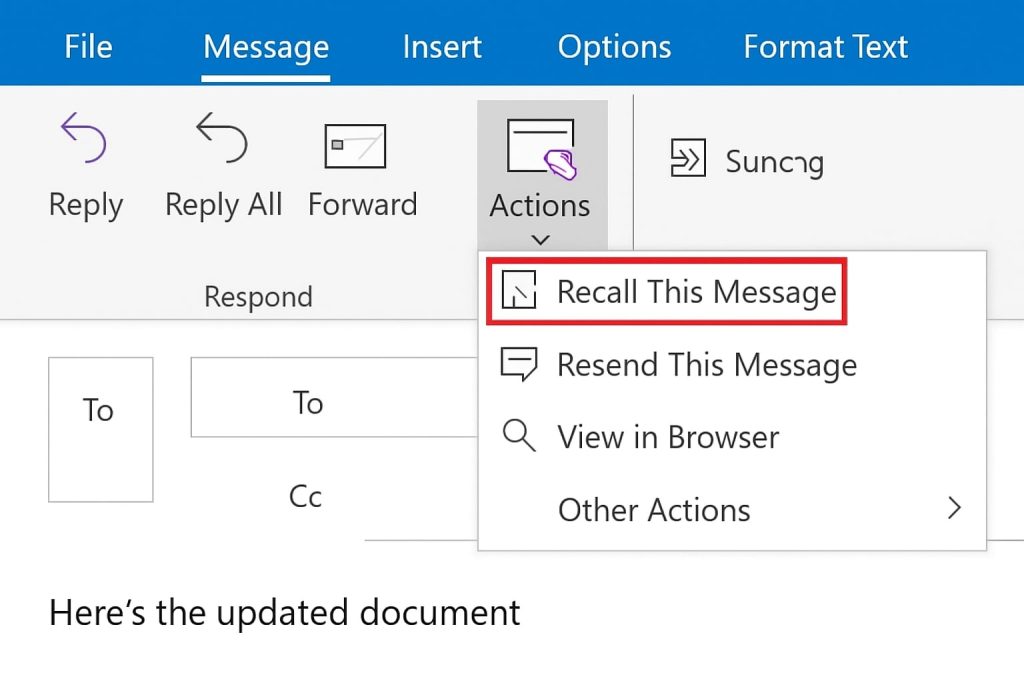Click the Reply All arrow icon
Viewport: 1024px width, 683px height.
(222, 138)
